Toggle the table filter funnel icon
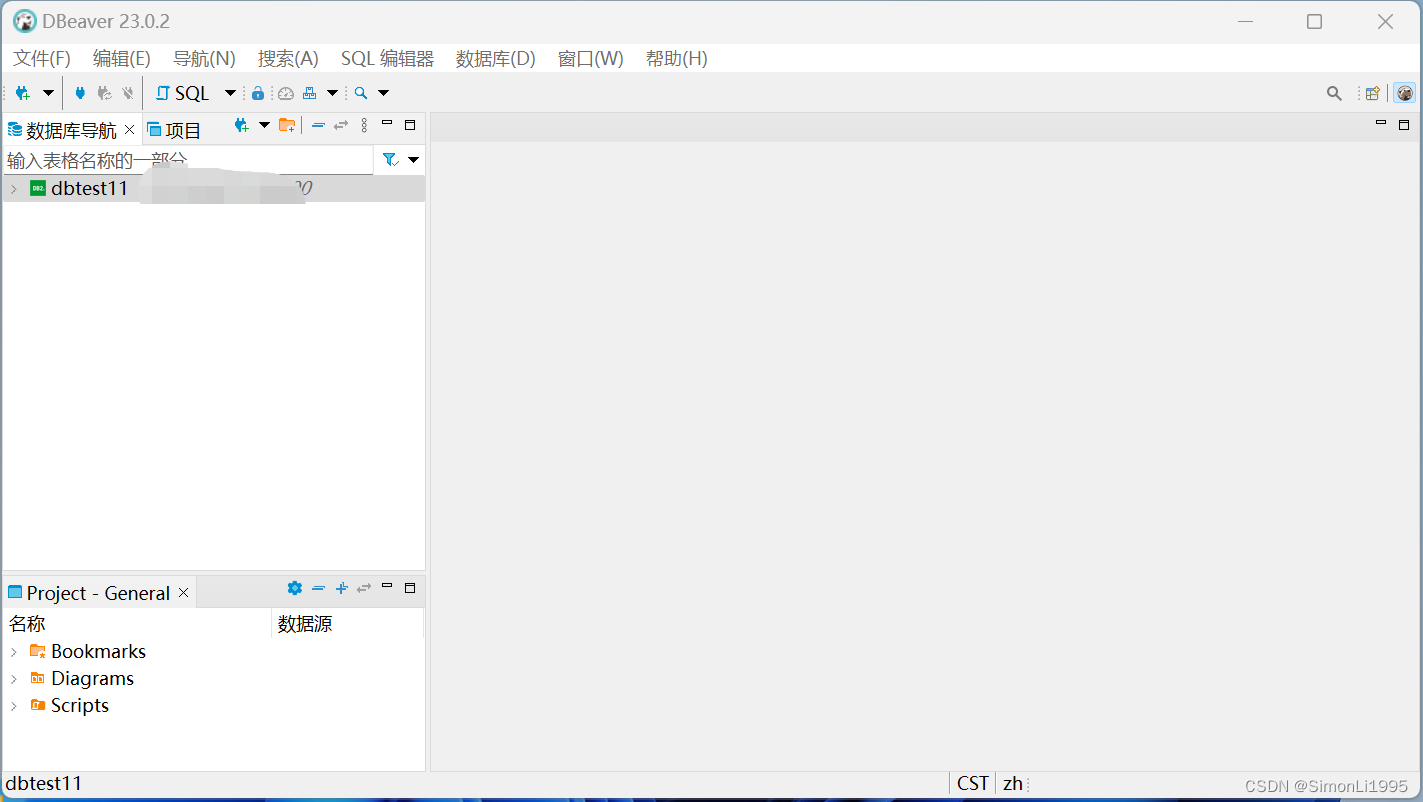 point(388,159)
